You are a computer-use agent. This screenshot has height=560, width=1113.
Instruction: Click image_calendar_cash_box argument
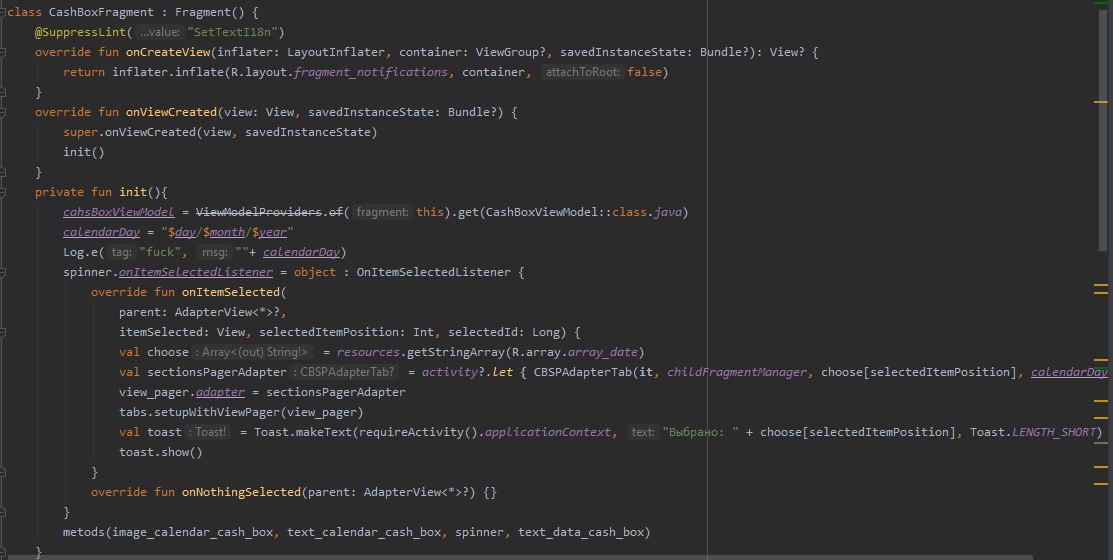(x=192, y=532)
